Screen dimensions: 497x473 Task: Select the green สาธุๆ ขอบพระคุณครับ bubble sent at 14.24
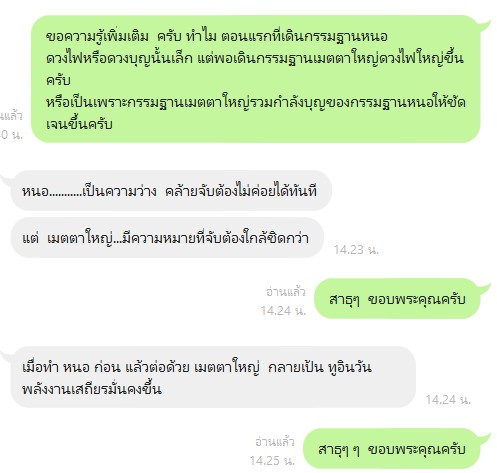[397, 299]
